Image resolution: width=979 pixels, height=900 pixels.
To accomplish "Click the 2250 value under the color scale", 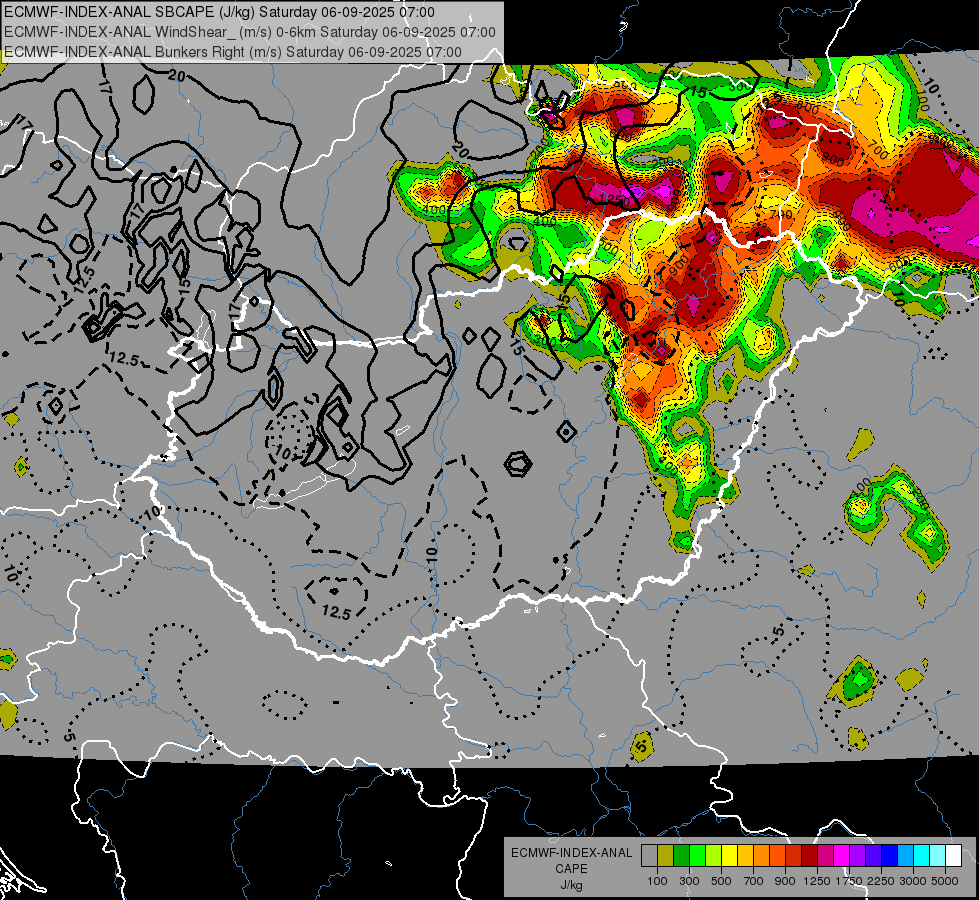I will pos(880,881).
